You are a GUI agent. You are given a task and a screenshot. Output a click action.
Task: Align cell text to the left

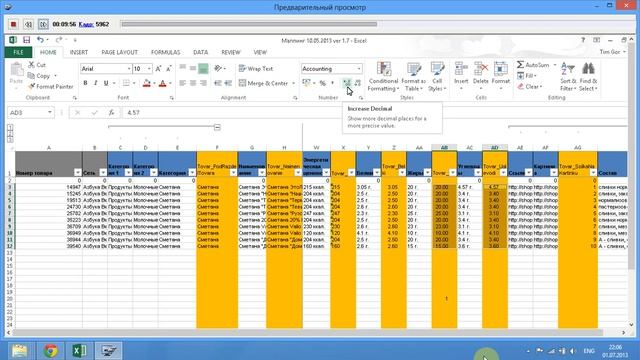click(182, 83)
